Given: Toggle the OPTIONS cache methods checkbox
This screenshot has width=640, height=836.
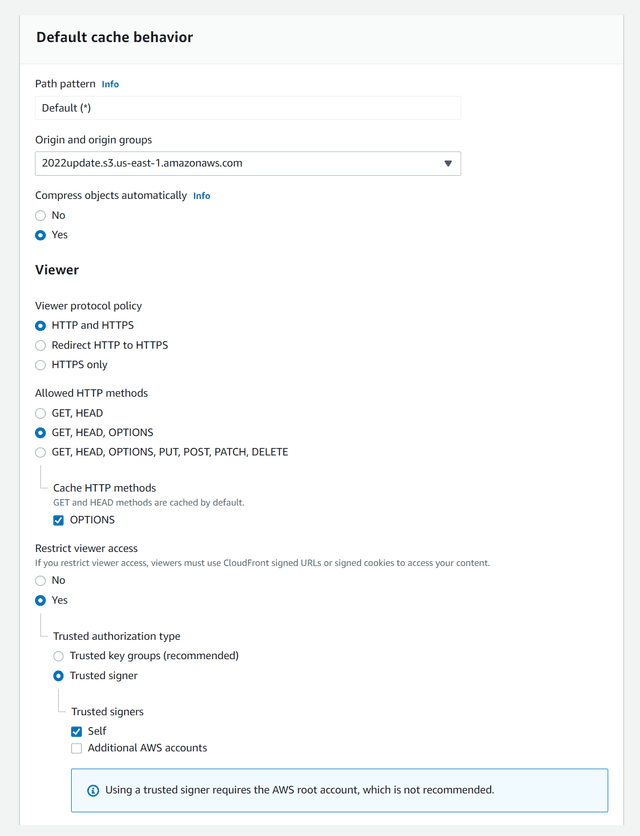Looking at the screenshot, I should tap(59, 520).
